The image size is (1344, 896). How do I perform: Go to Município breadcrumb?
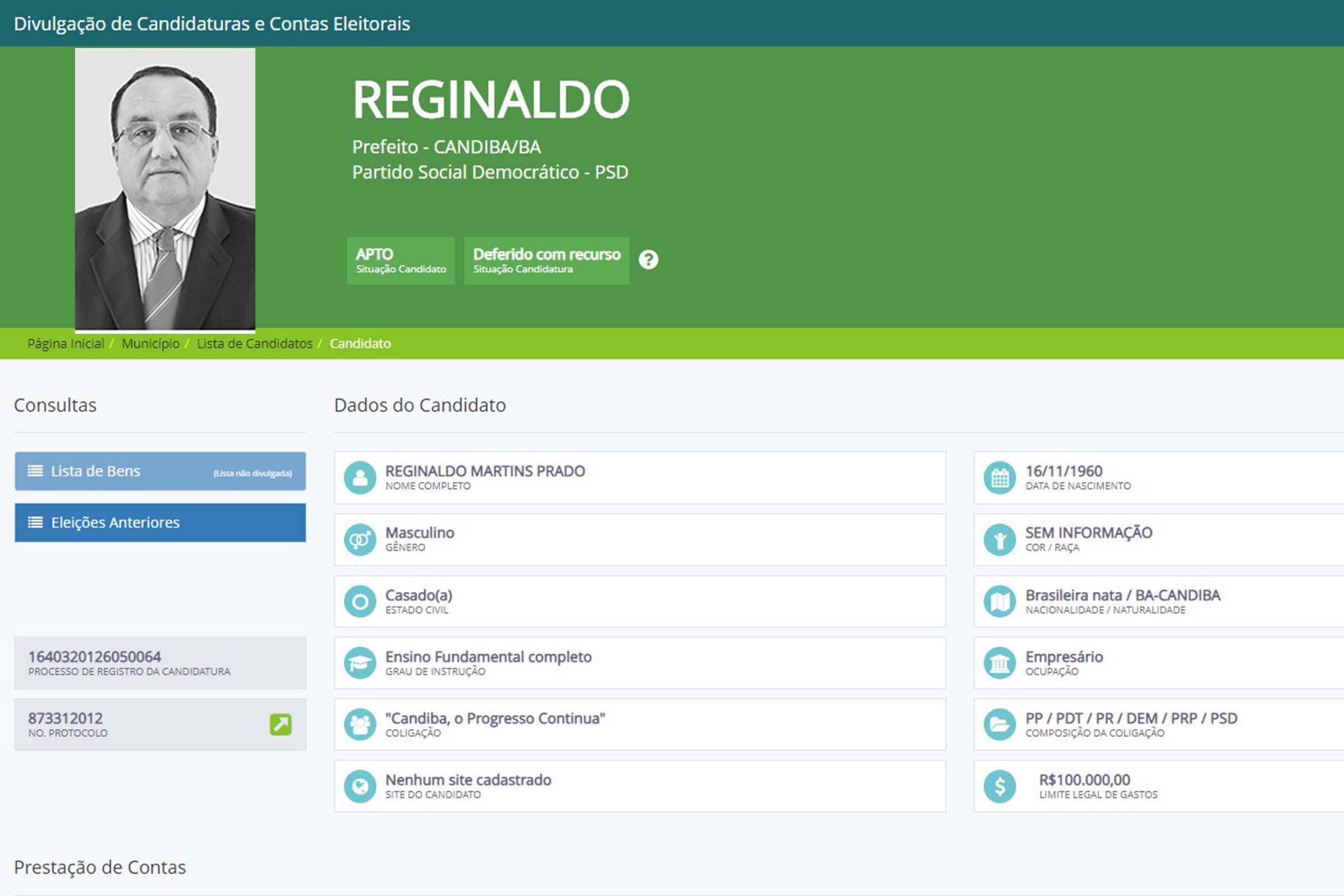pyautogui.click(x=150, y=343)
